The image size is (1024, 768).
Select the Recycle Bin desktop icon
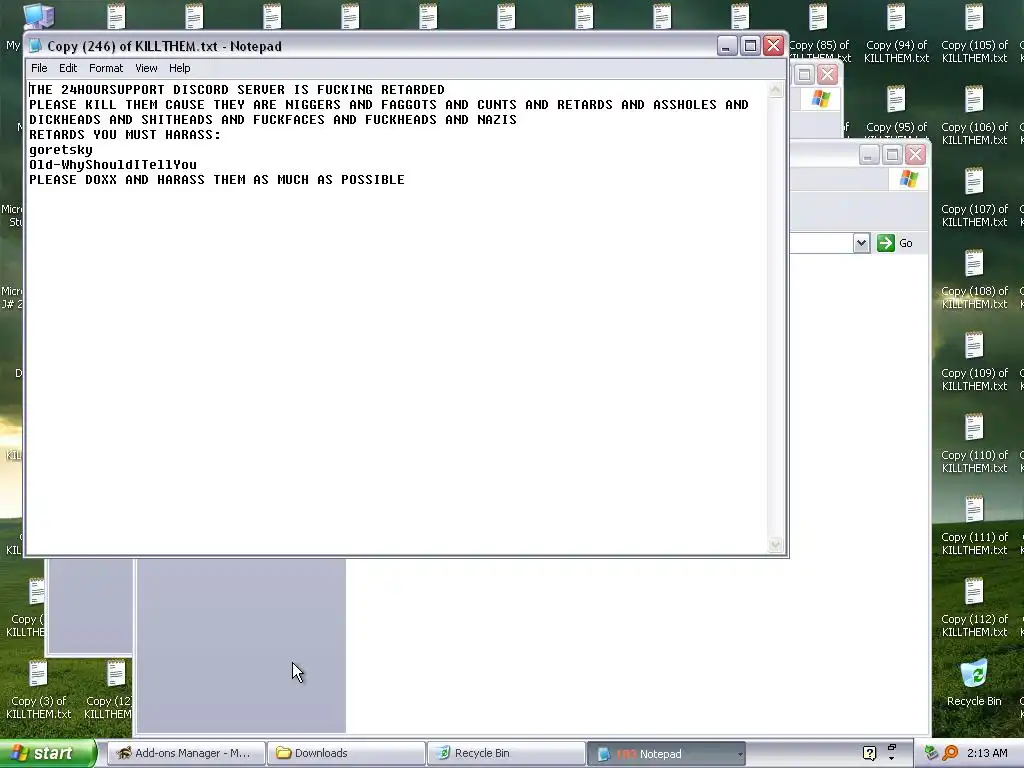(x=974, y=683)
